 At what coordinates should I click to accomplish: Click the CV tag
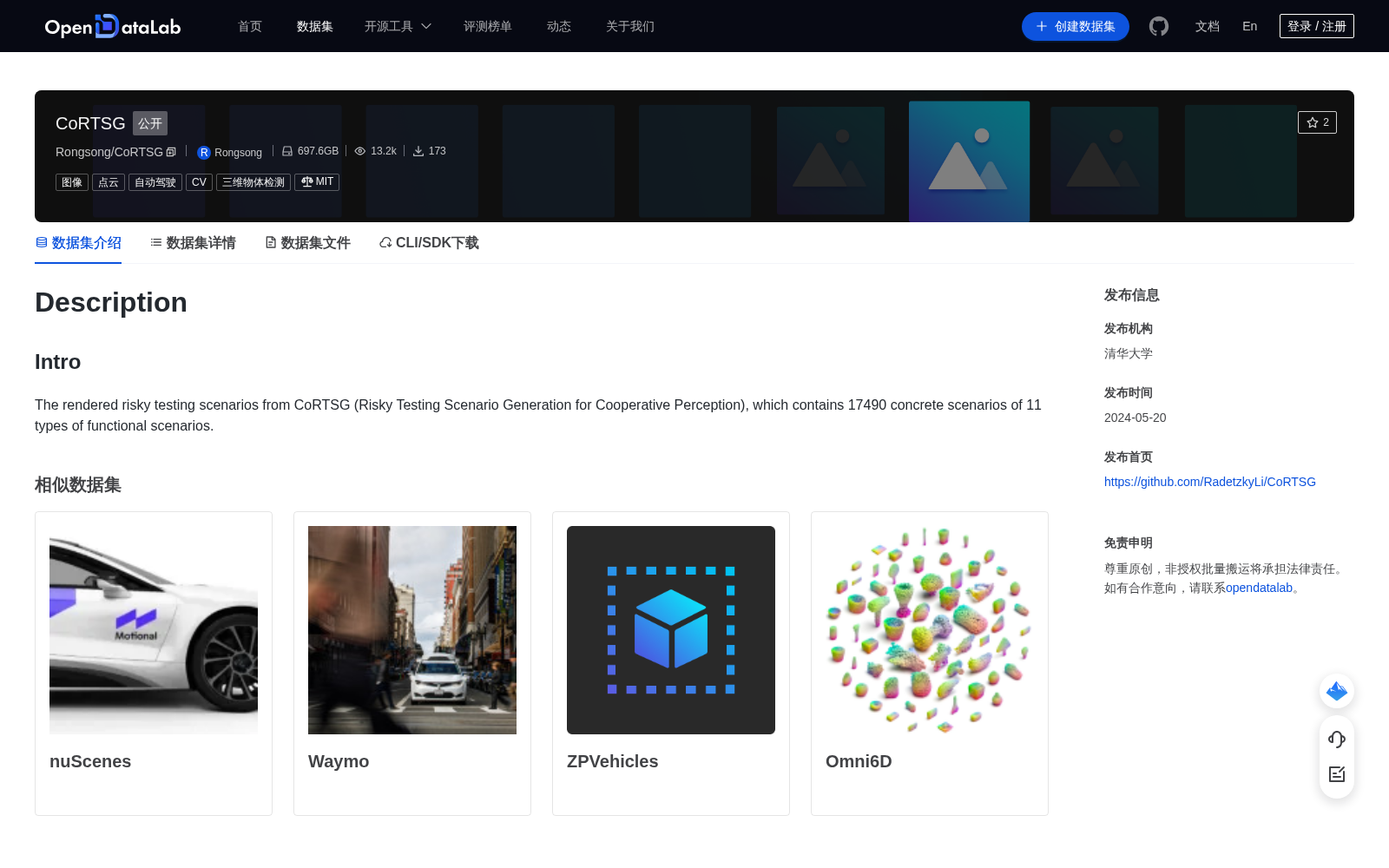pyautogui.click(x=199, y=182)
